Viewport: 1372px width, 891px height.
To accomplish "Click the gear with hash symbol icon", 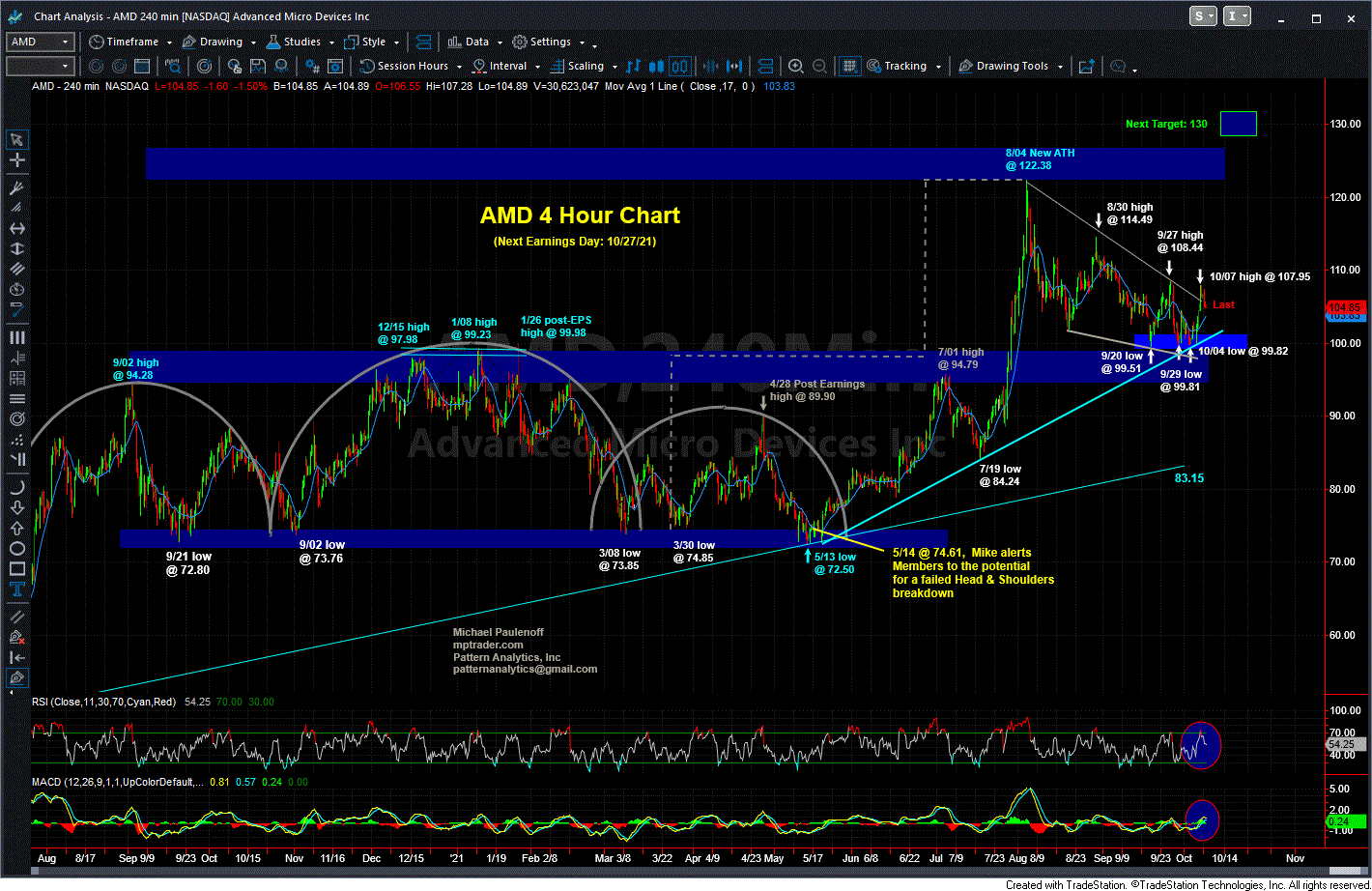I will pyautogui.click(x=311, y=66).
